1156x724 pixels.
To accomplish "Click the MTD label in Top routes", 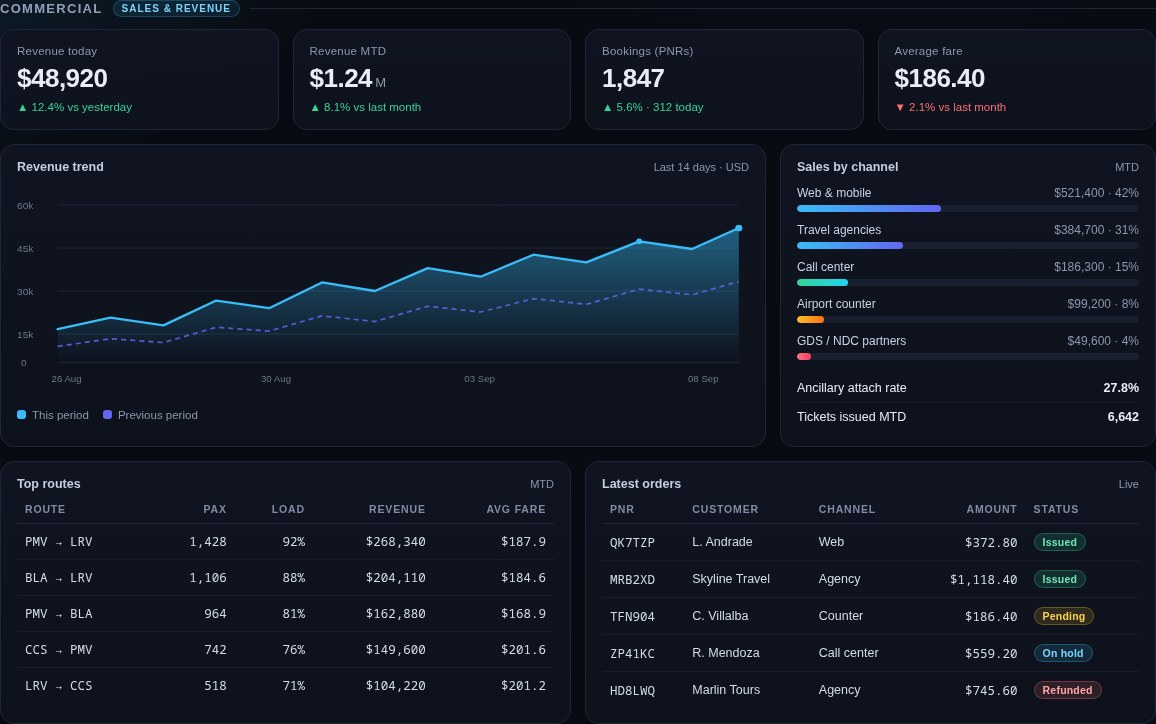I will click(x=541, y=484).
